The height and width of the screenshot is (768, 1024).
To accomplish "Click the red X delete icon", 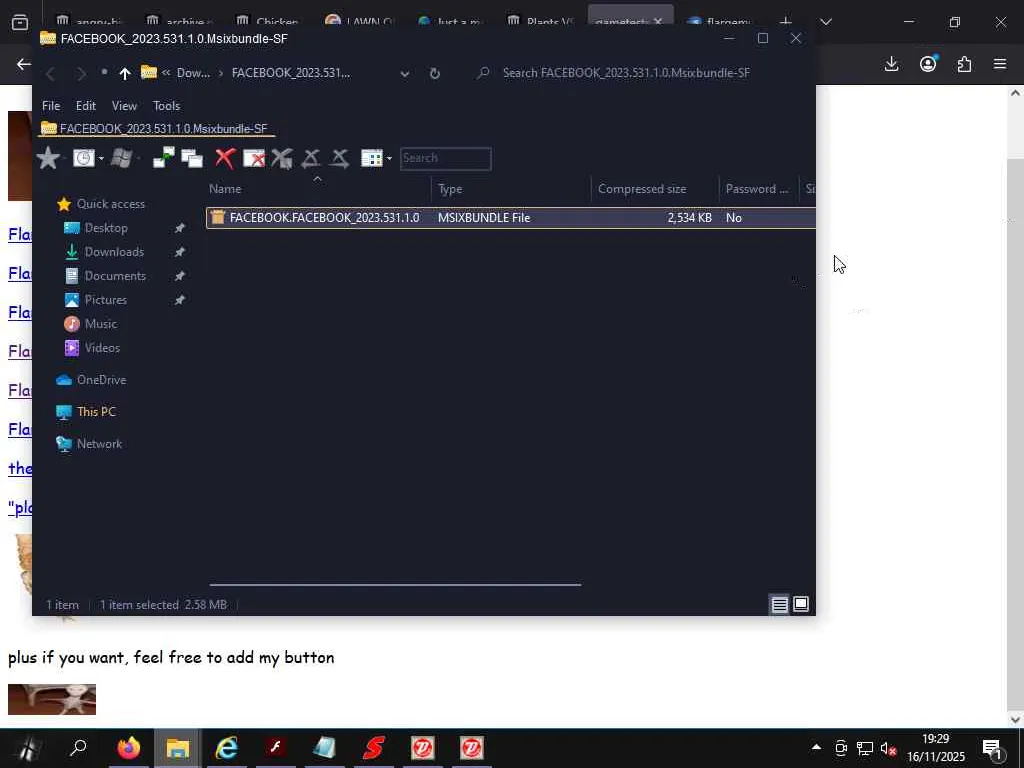I will pyautogui.click(x=225, y=158).
